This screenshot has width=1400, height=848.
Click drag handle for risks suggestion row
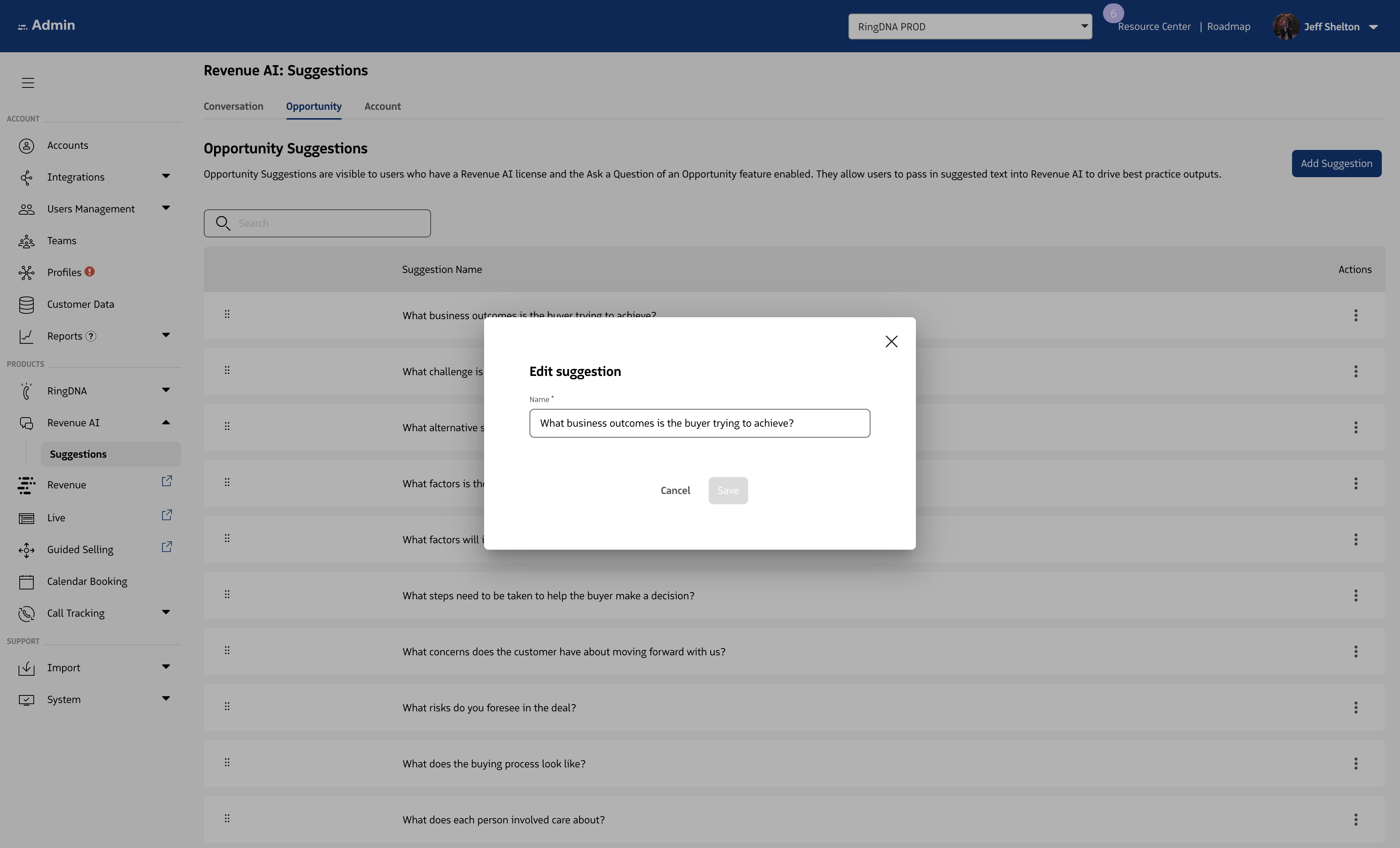coord(227,706)
